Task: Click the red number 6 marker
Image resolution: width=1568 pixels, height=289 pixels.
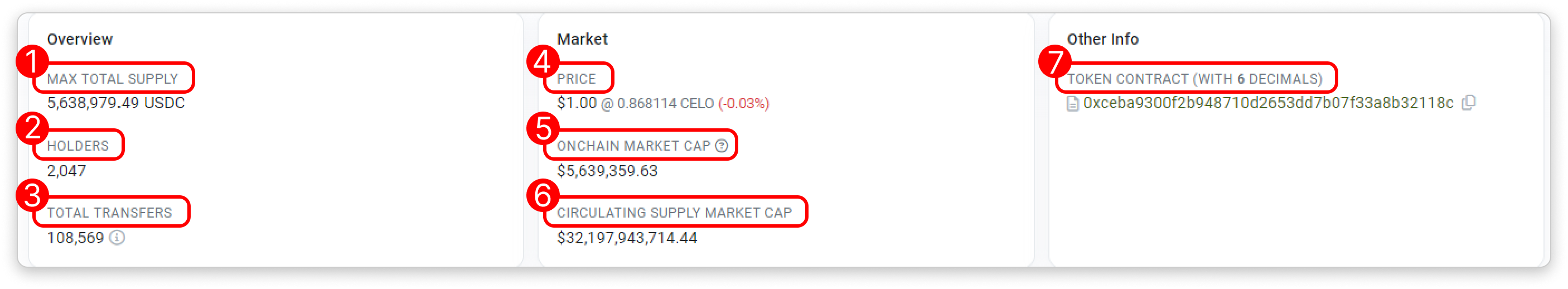Action: 542,195
